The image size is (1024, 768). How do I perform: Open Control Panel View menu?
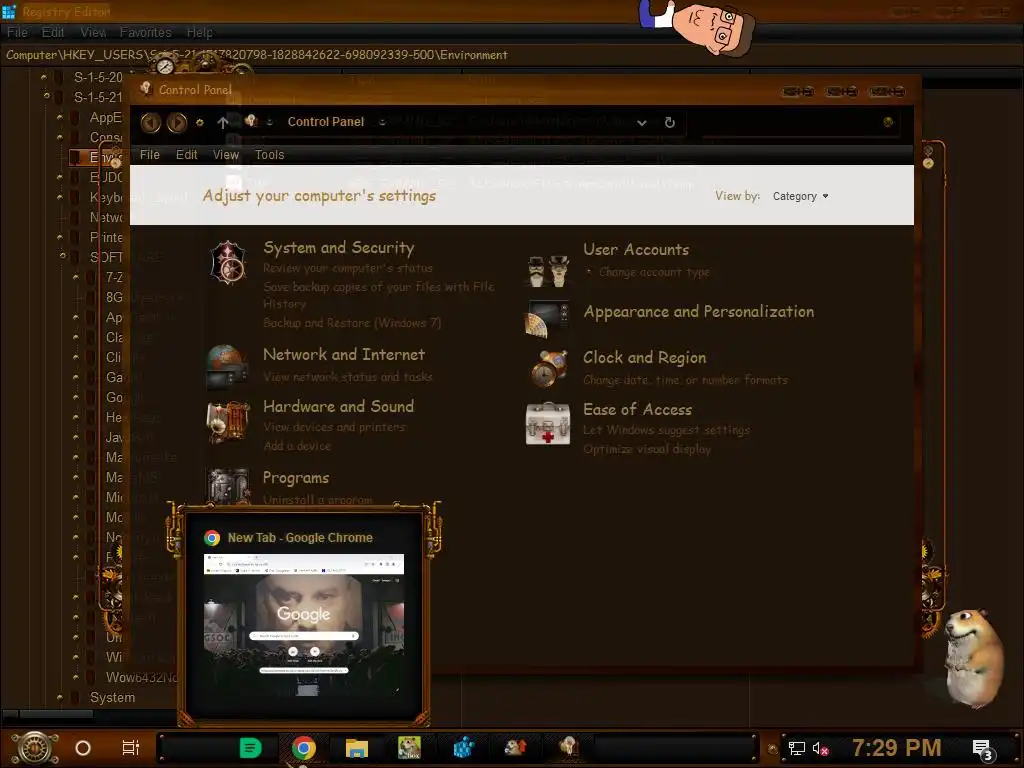pos(226,155)
